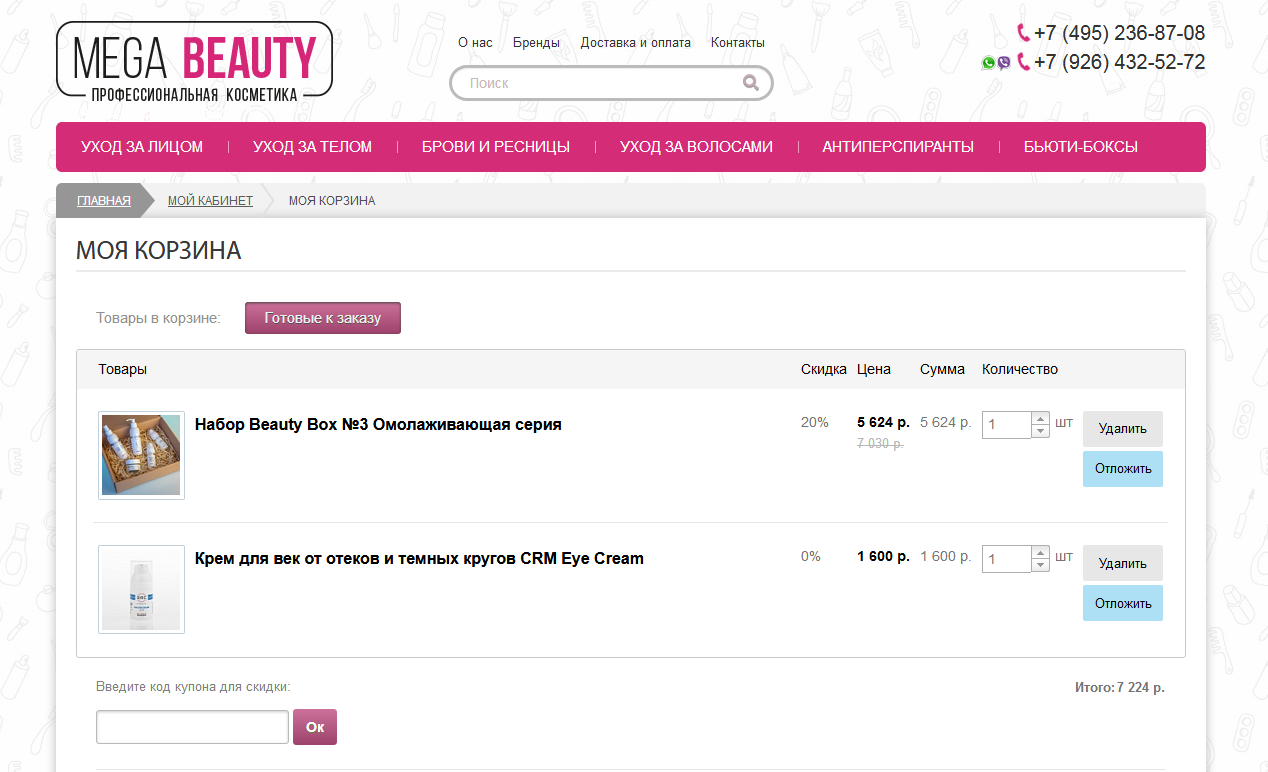Decrease quantity for CRM Eye Cream
This screenshot has height=772, width=1268.
point(1040,565)
